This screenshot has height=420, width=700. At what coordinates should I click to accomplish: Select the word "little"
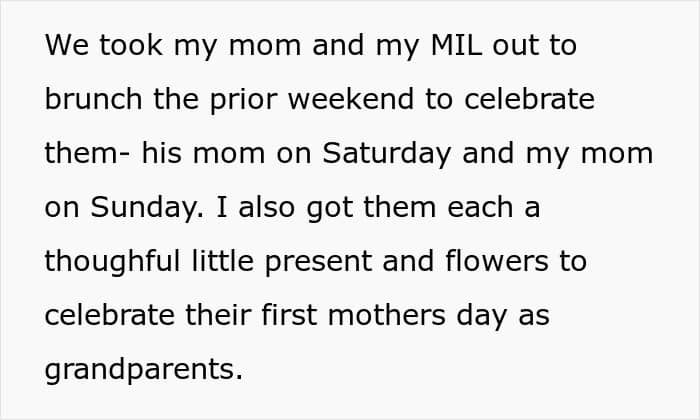click(223, 260)
